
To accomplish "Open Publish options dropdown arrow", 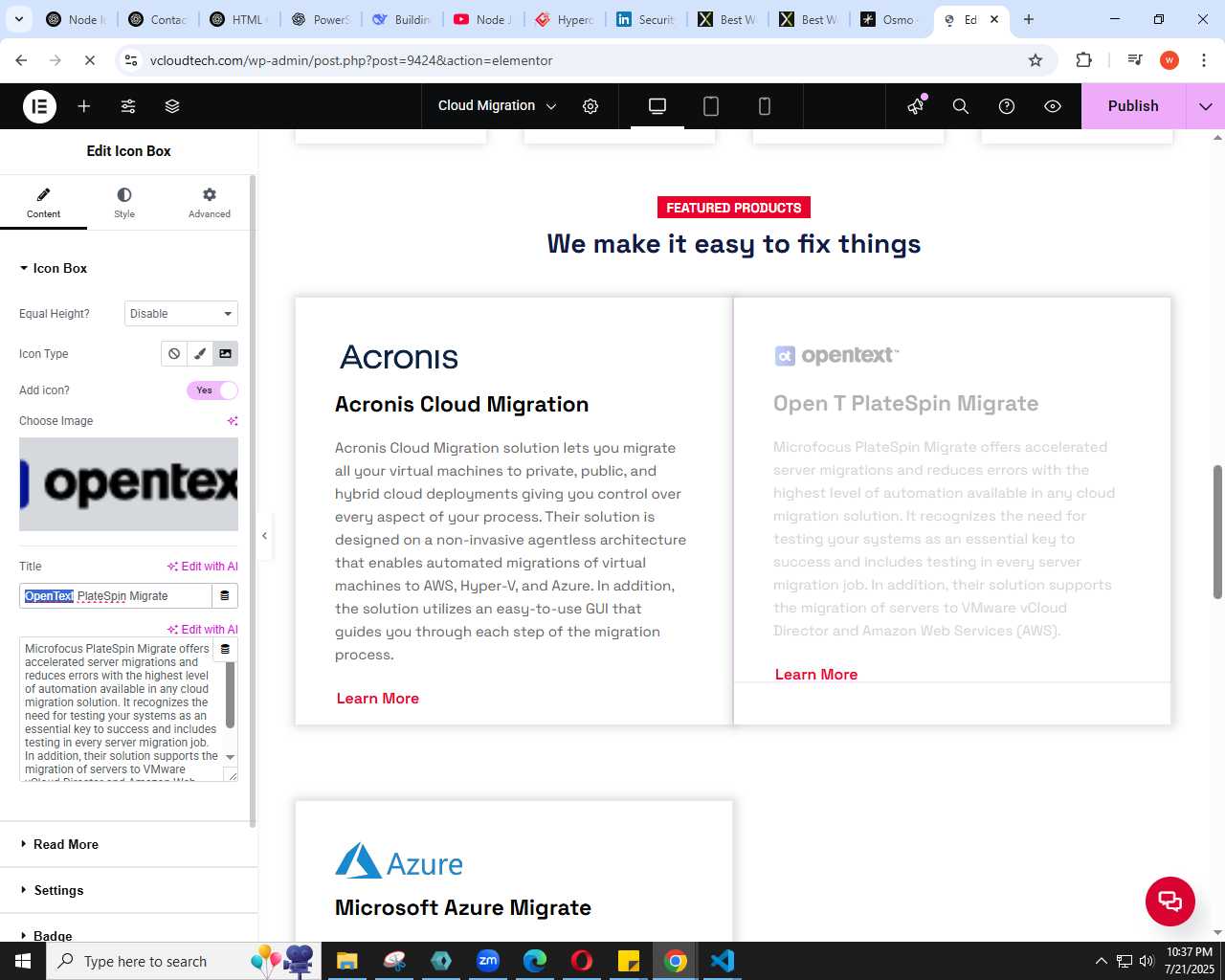I will coord(1206,106).
